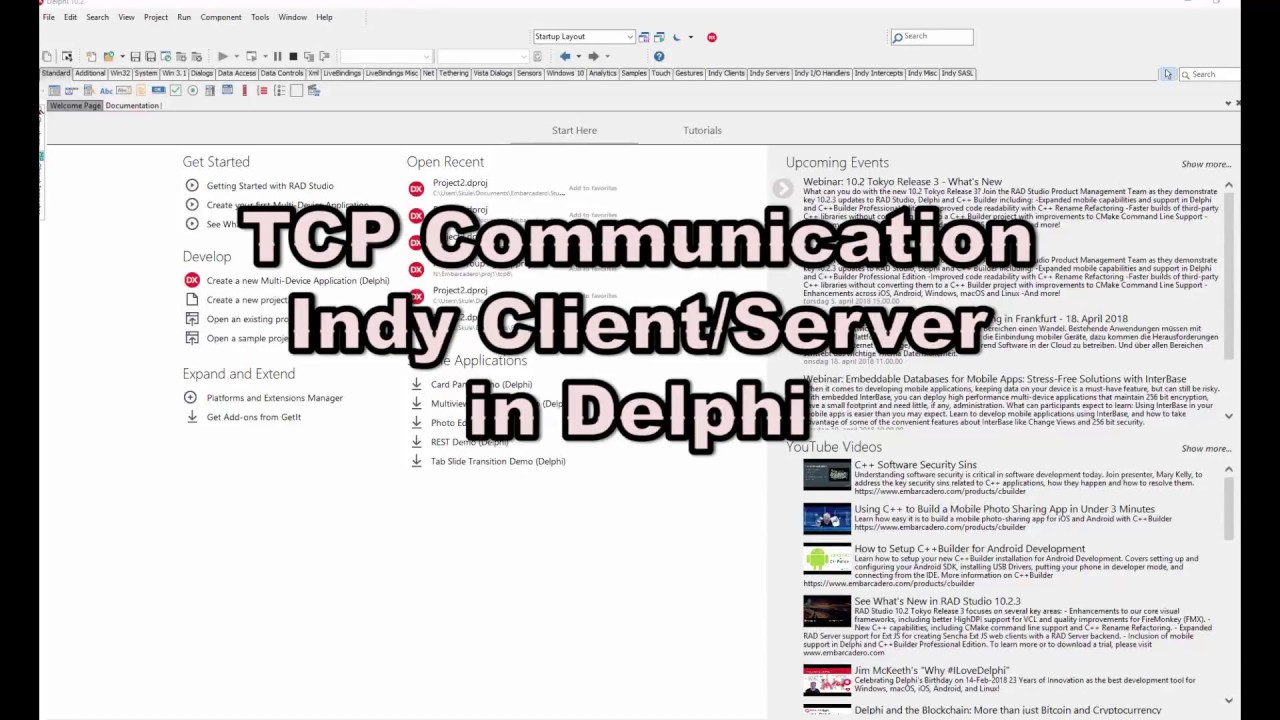Open the open-file dropdown arrow
This screenshot has height=720, width=1280.
coord(122,56)
